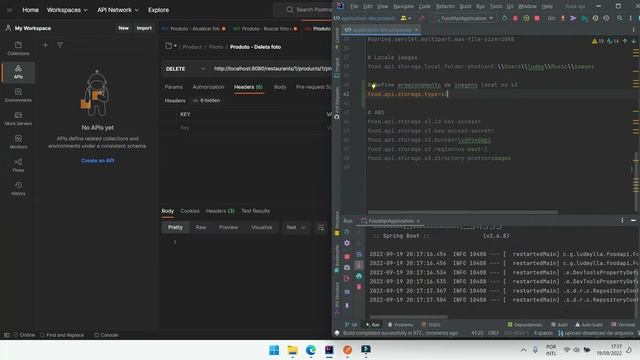Open Produto - Atualizar foto request tab
This screenshot has height=360, width=640.
pyautogui.click(x=193, y=29)
